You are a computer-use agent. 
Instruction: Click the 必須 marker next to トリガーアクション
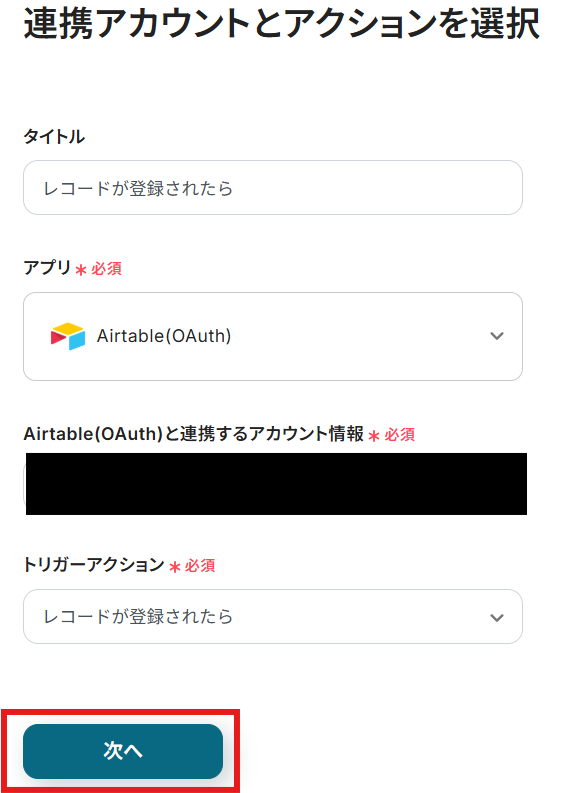tap(200, 565)
